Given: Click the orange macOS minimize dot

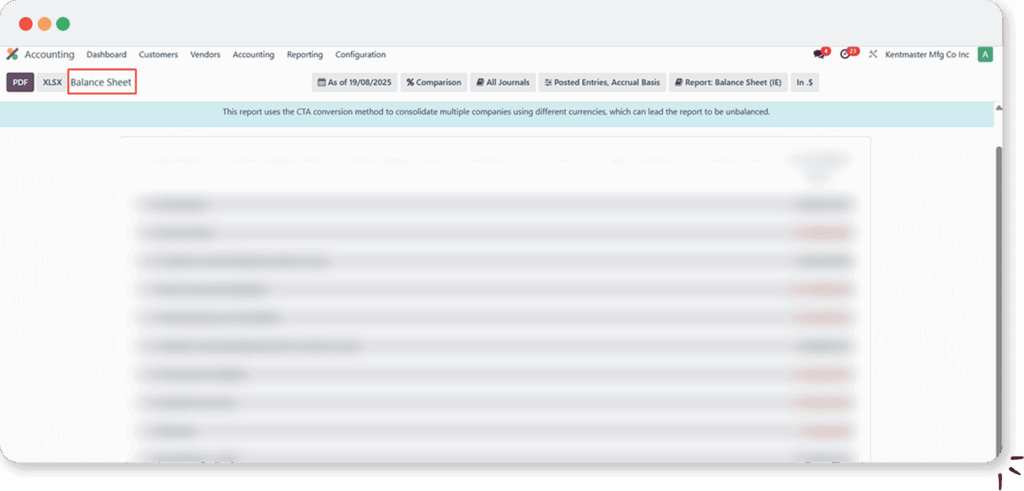Looking at the screenshot, I should 44,24.
